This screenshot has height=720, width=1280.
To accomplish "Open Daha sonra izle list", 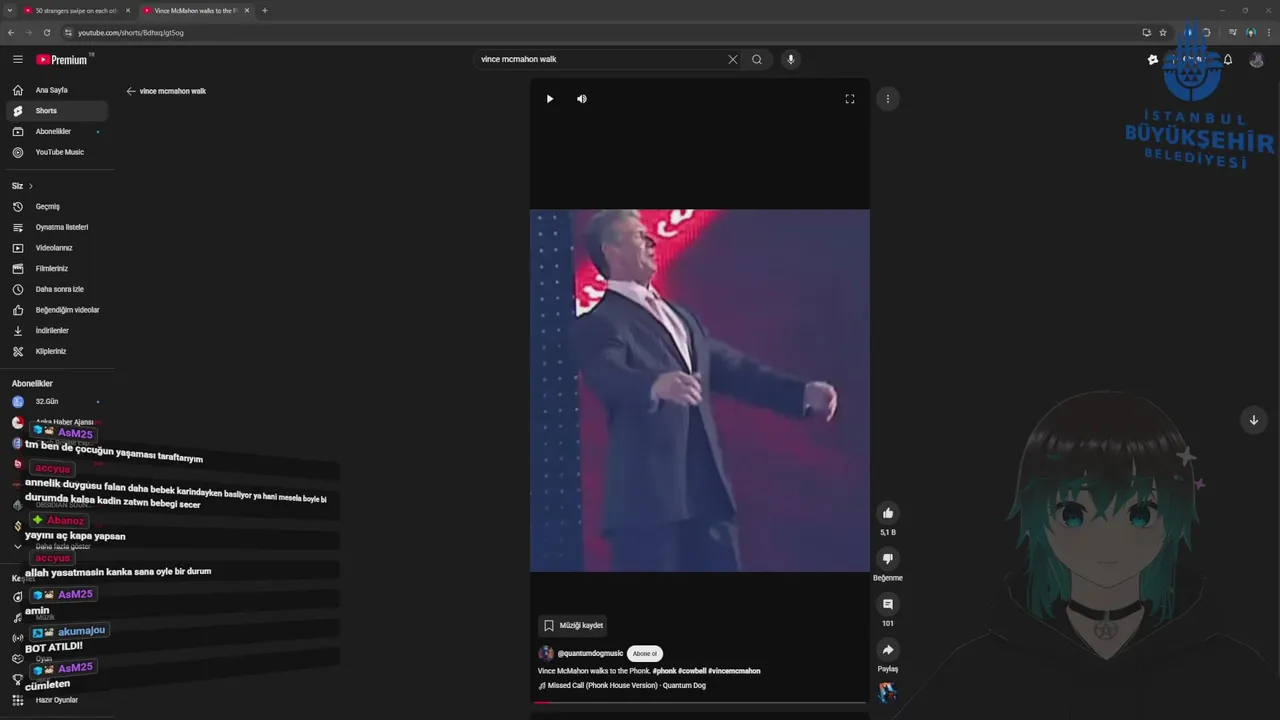I will point(57,289).
